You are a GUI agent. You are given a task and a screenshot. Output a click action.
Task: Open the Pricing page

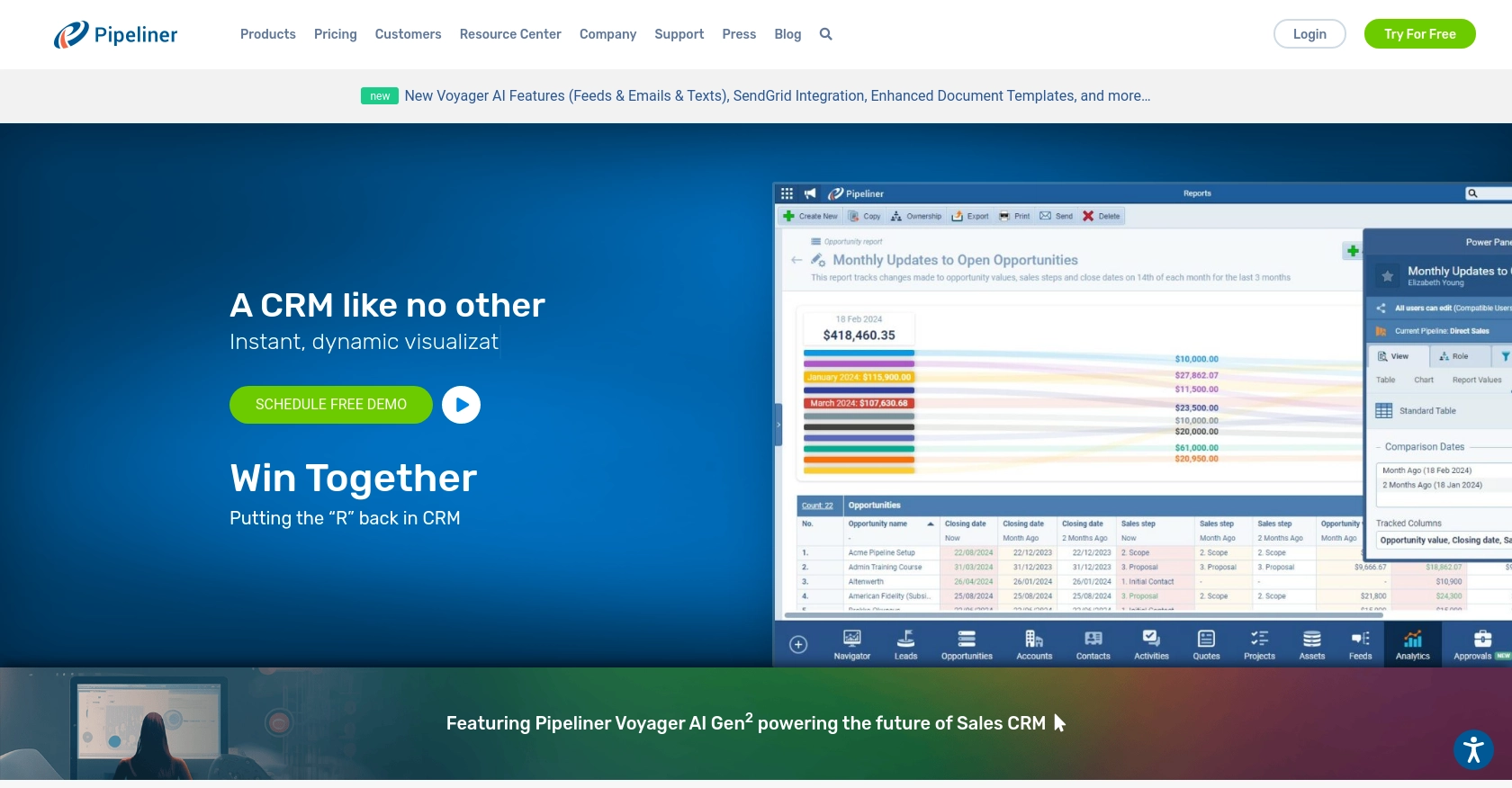coord(336,34)
